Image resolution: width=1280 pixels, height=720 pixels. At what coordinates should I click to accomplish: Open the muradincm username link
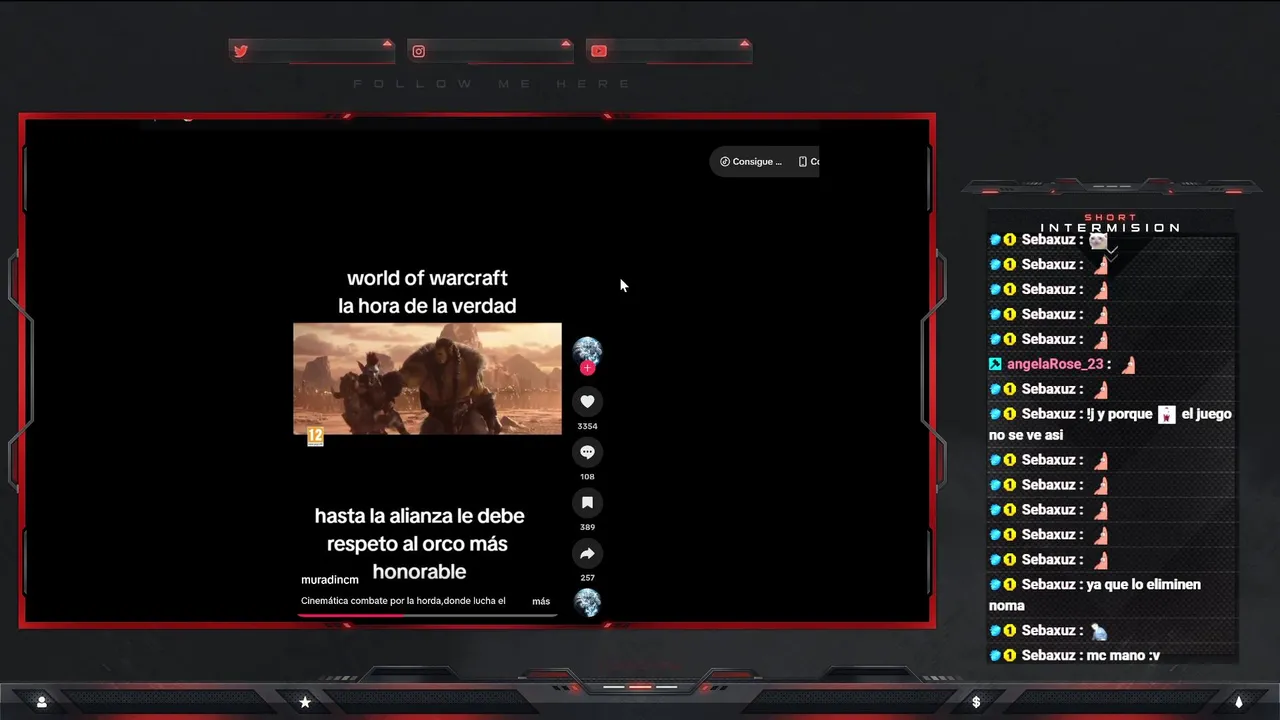(x=330, y=580)
